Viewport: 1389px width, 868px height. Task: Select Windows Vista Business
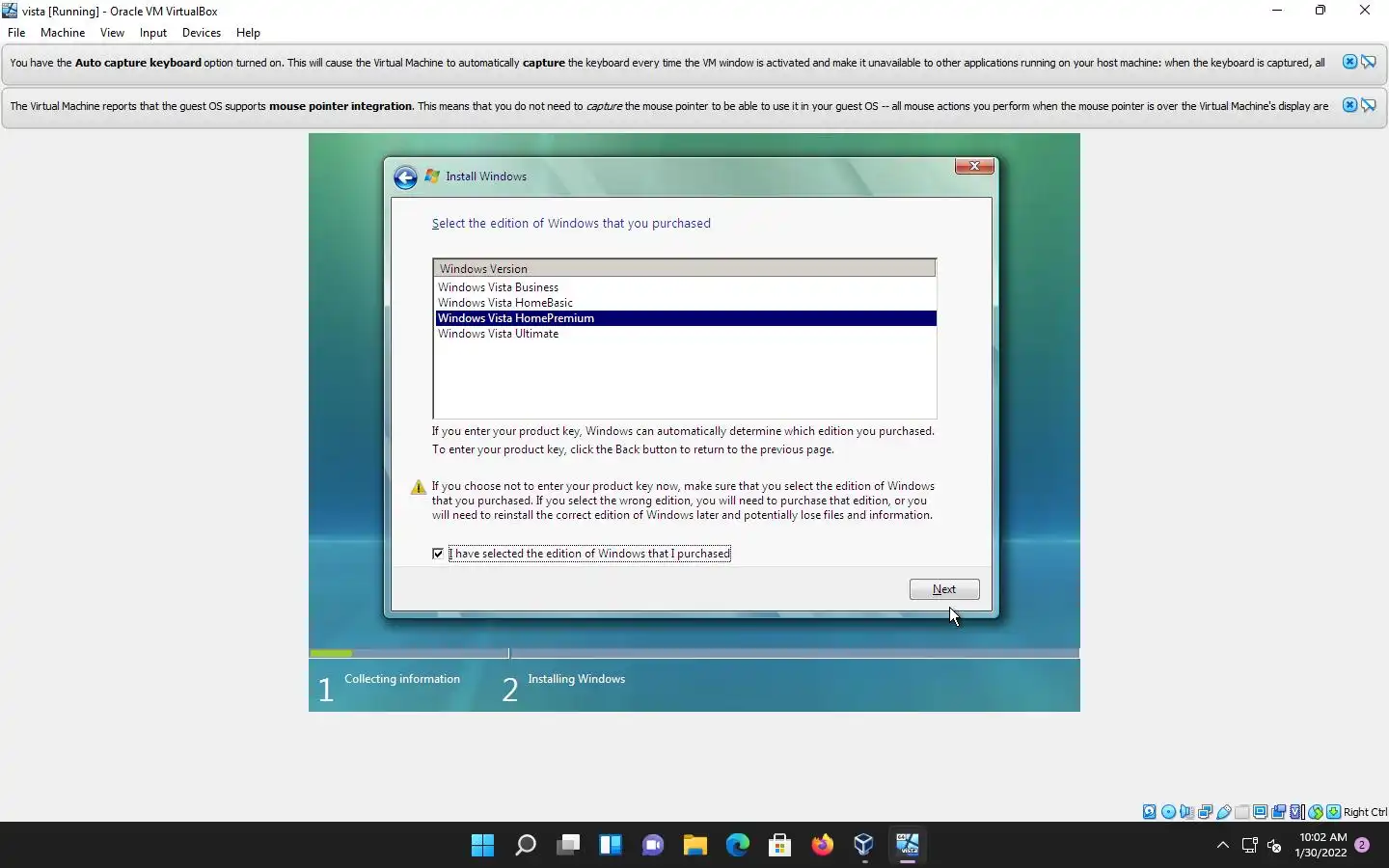685,287
